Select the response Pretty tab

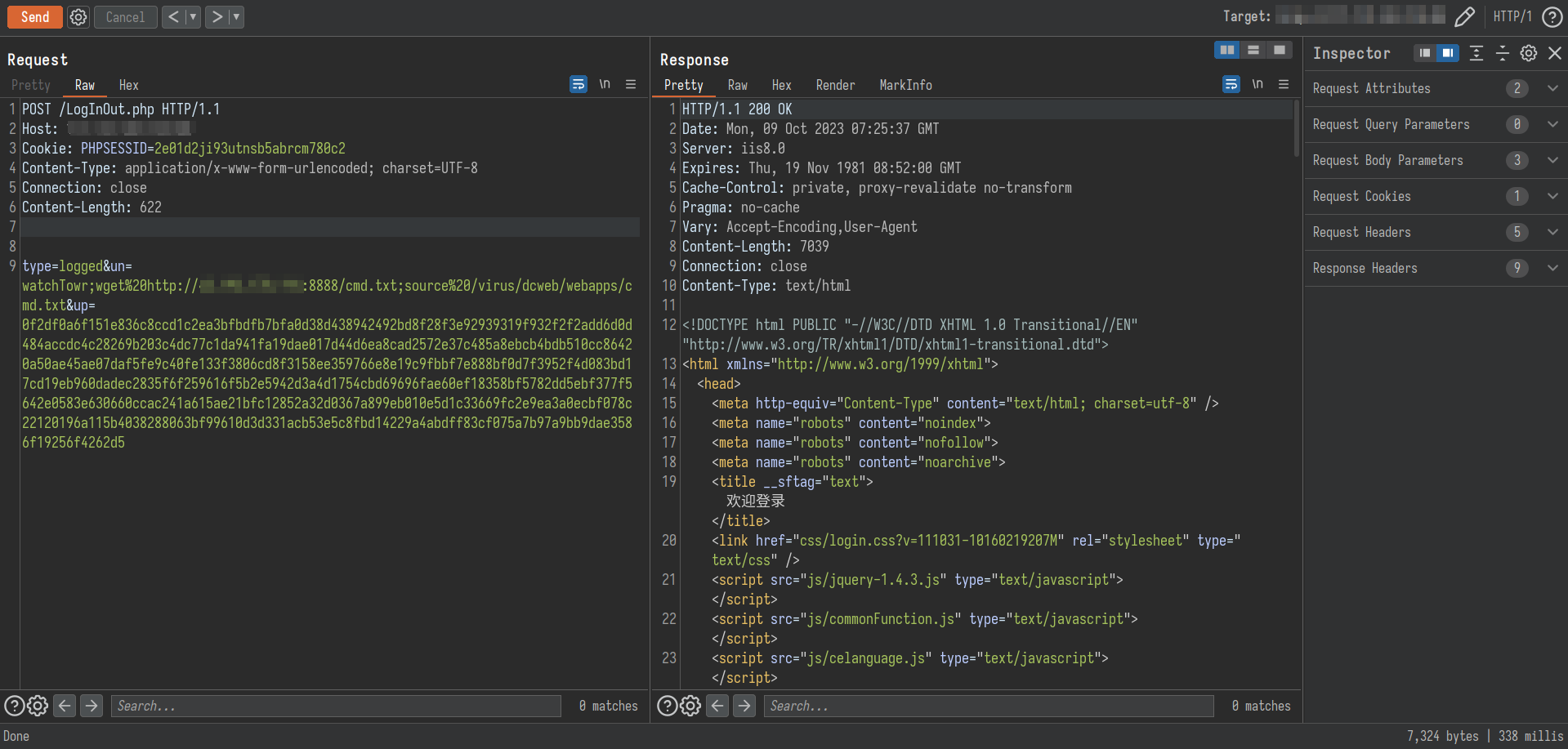pyautogui.click(x=684, y=85)
